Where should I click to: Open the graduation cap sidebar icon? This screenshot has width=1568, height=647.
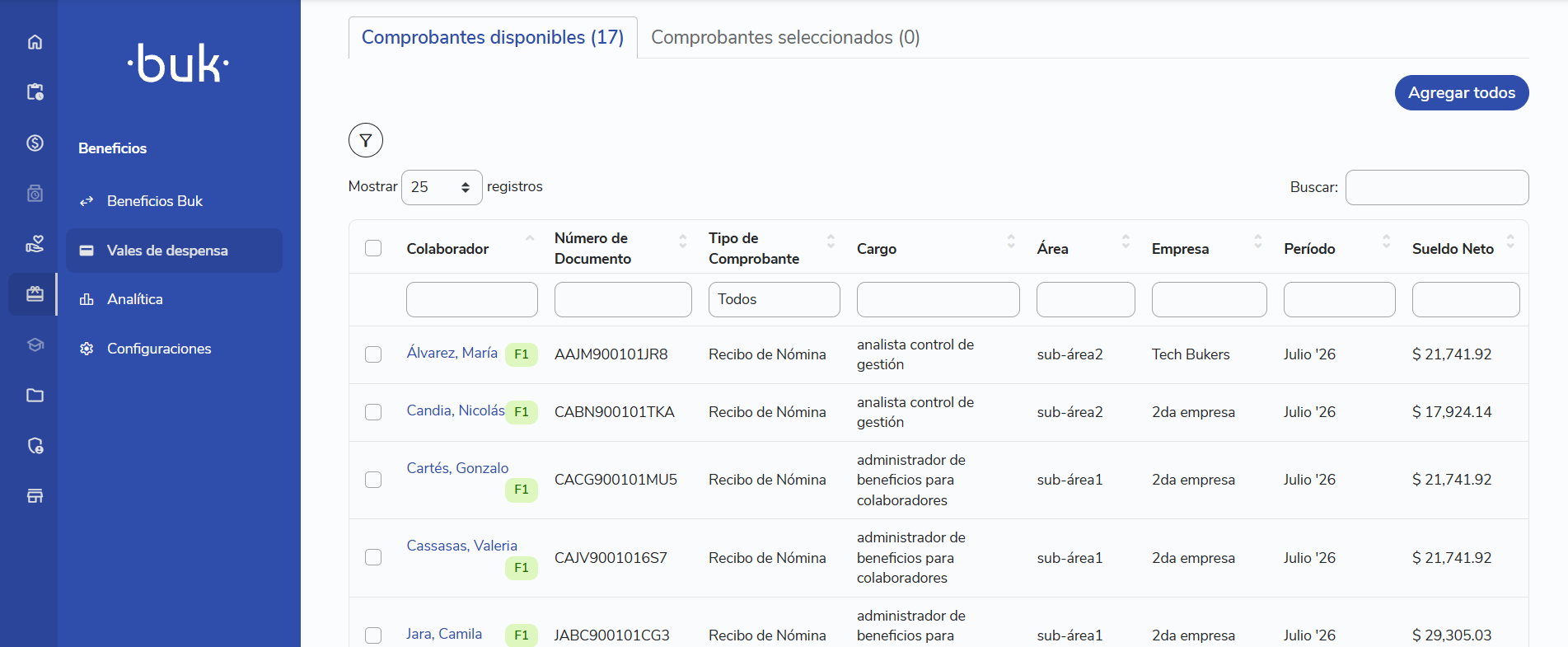click(x=35, y=345)
